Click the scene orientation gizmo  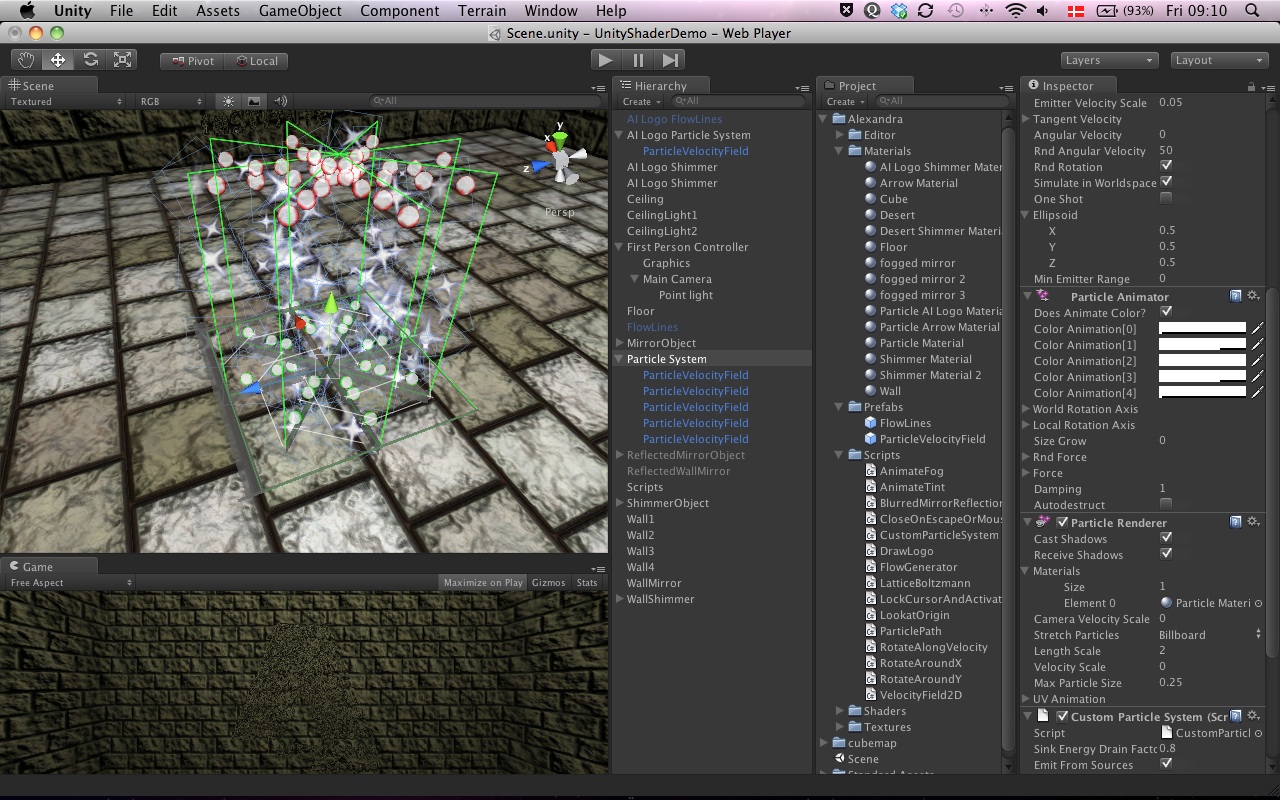(559, 160)
